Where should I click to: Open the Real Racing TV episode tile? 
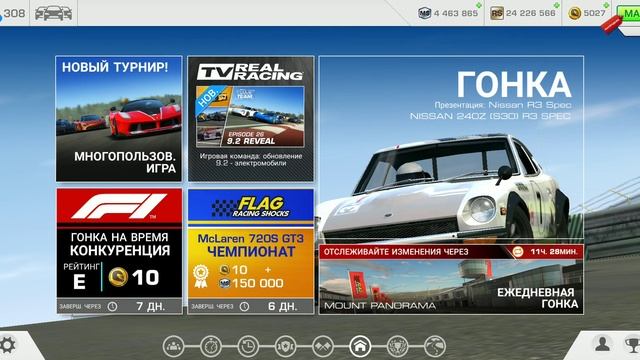point(251,119)
